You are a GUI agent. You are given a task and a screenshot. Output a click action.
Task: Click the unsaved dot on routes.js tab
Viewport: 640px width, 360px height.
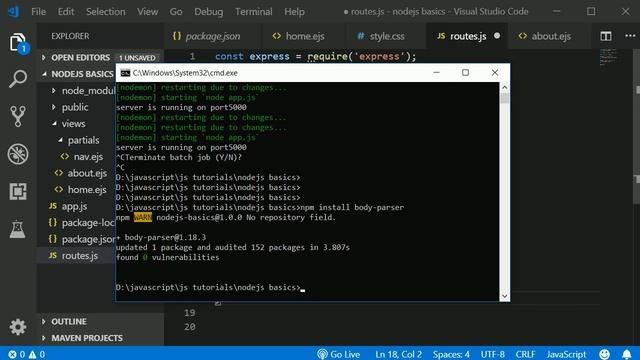(x=497, y=36)
